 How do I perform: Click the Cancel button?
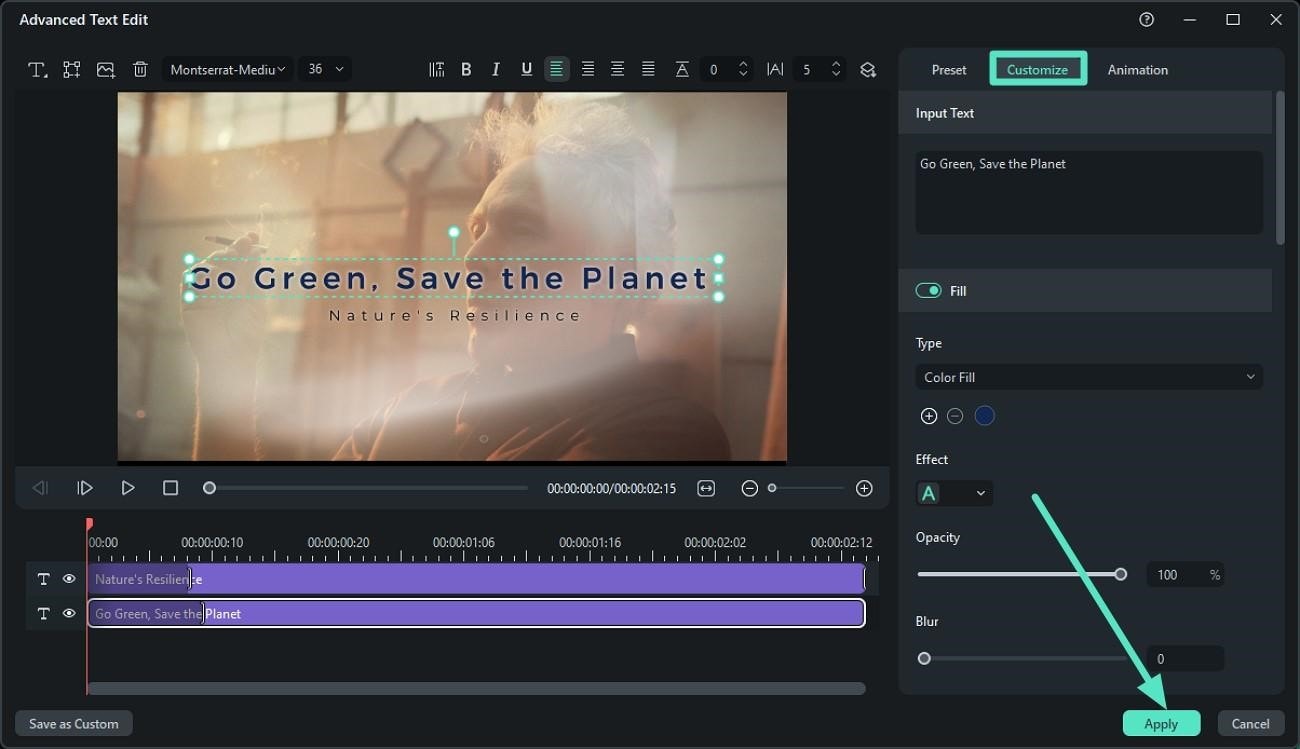point(1250,724)
